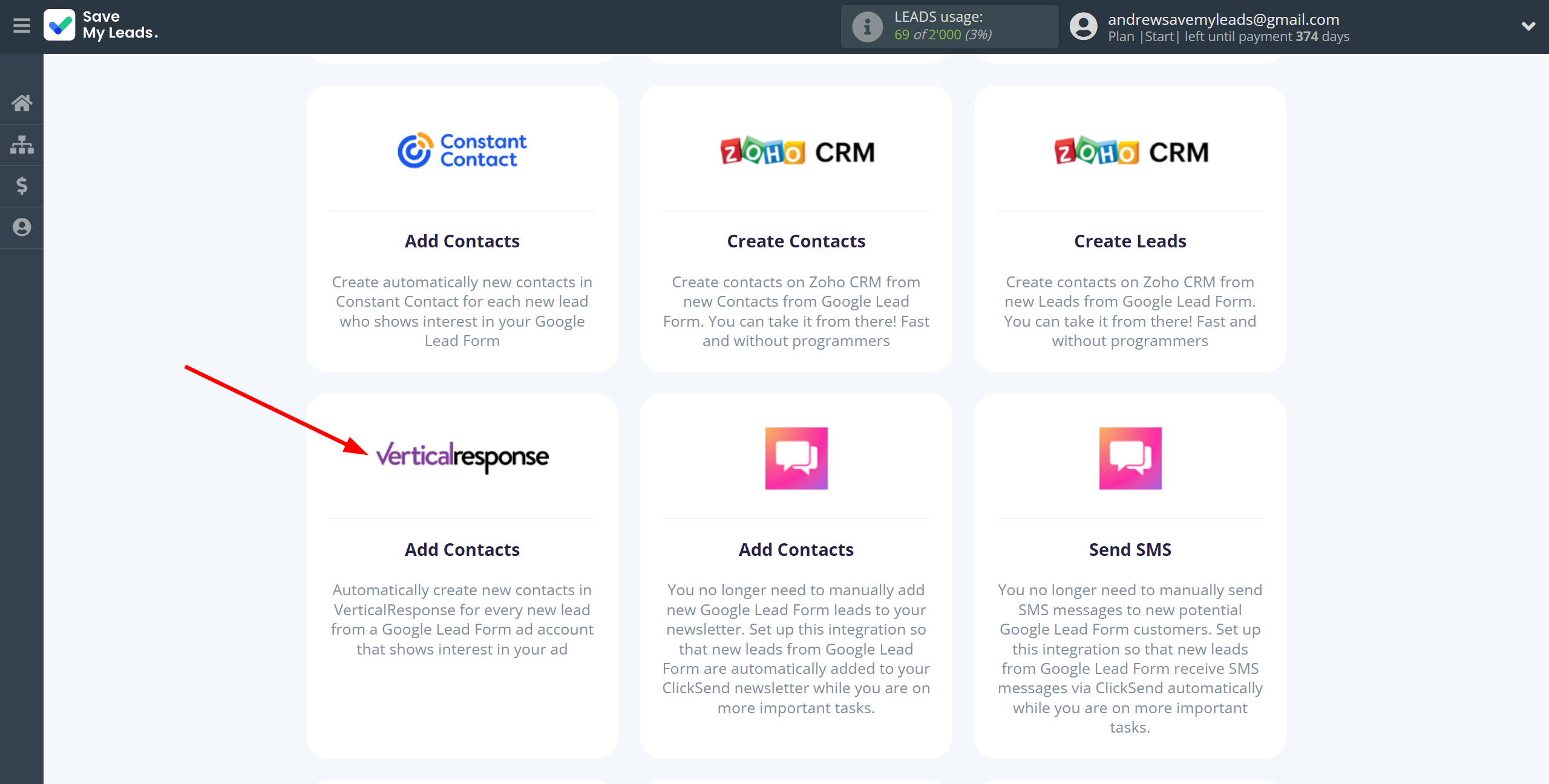Viewport: 1549px width, 784px height.
Task: Click the Plan Start payment days text
Action: pyautogui.click(x=1228, y=36)
